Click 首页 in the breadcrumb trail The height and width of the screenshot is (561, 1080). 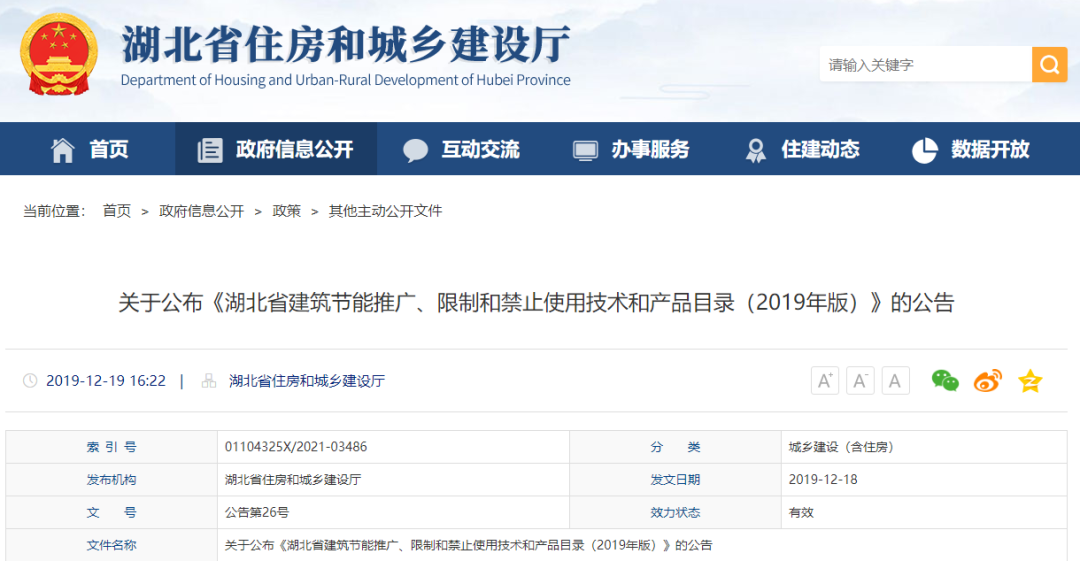[x=117, y=211]
